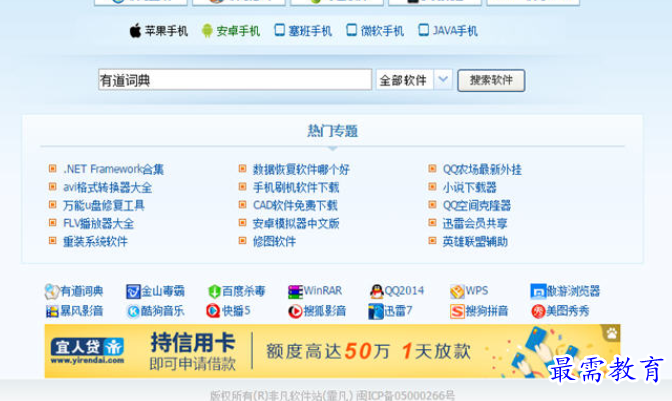
Task: Click the phone icon beside 微软手机
Action: point(351,30)
